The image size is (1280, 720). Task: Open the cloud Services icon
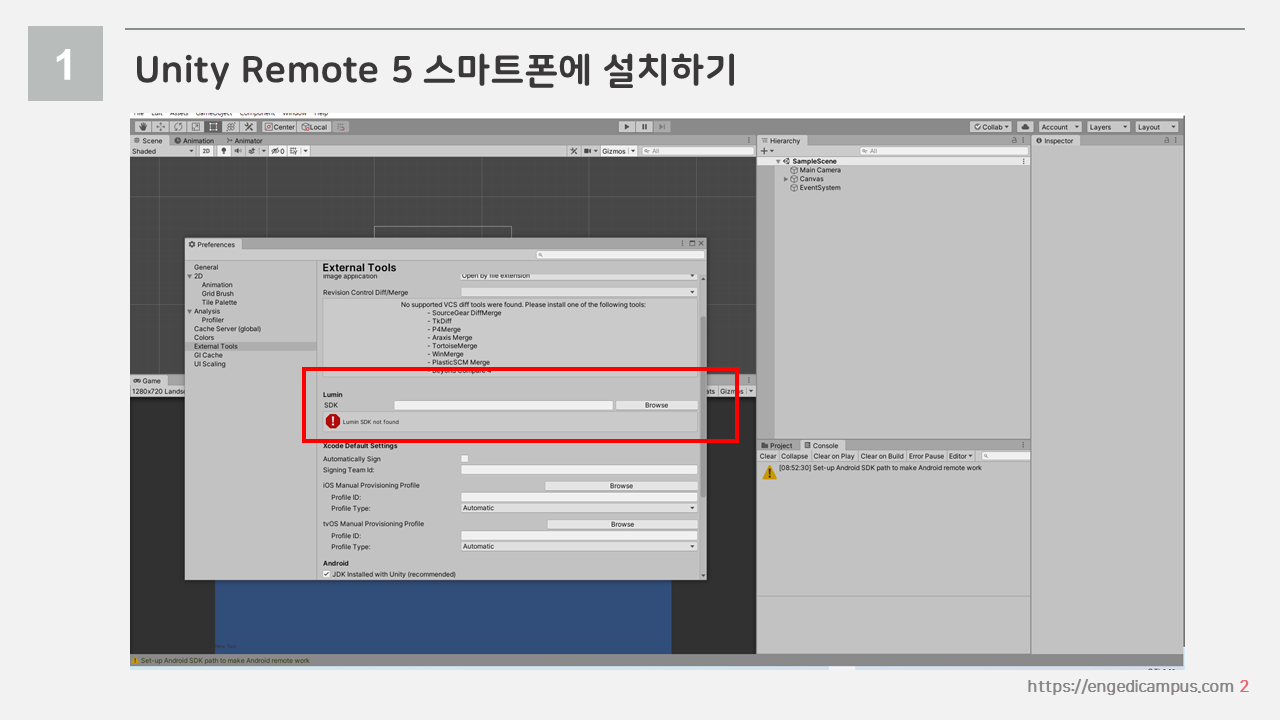(1025, 127)
